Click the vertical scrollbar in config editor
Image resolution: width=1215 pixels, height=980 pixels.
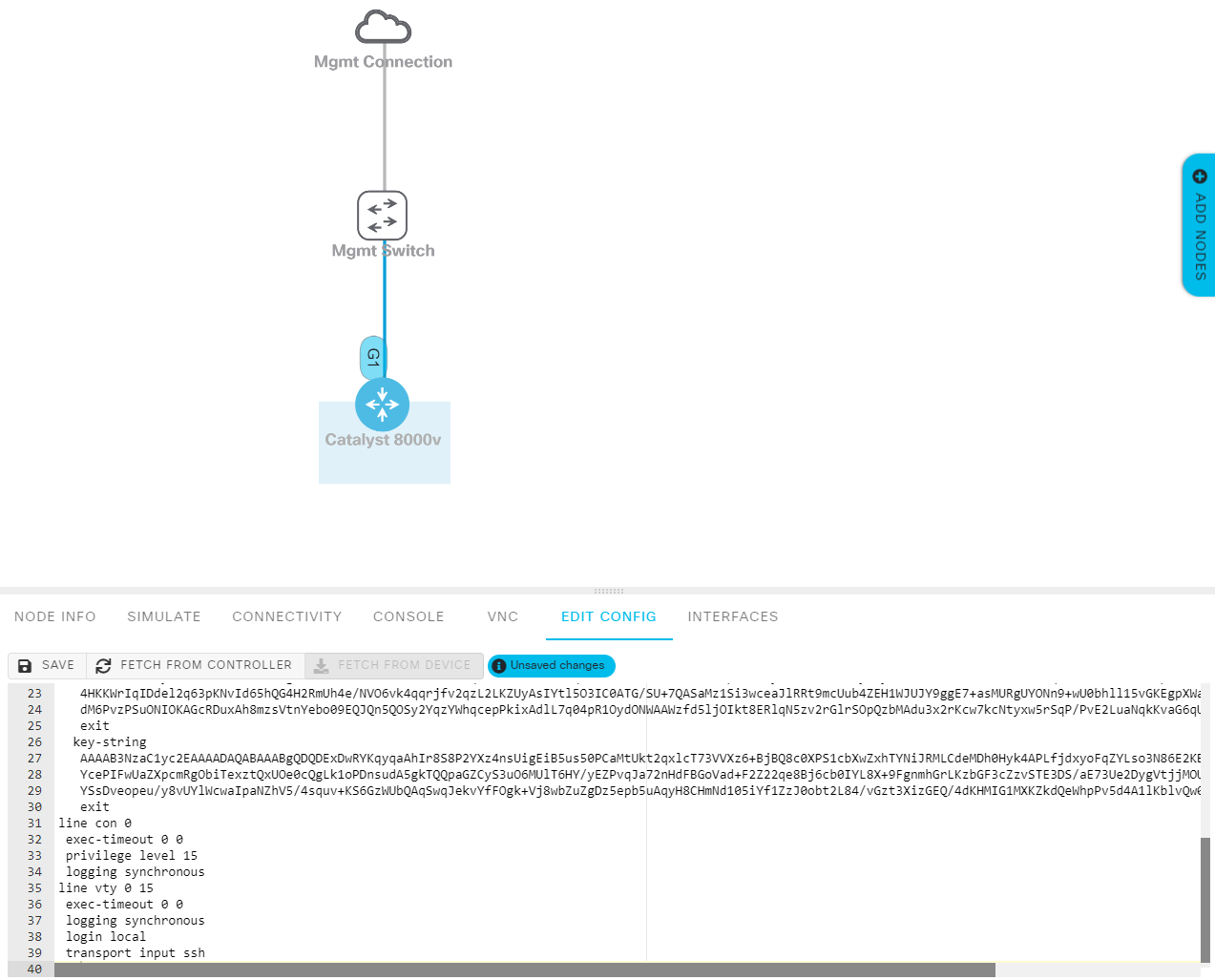click(1205, 897)
